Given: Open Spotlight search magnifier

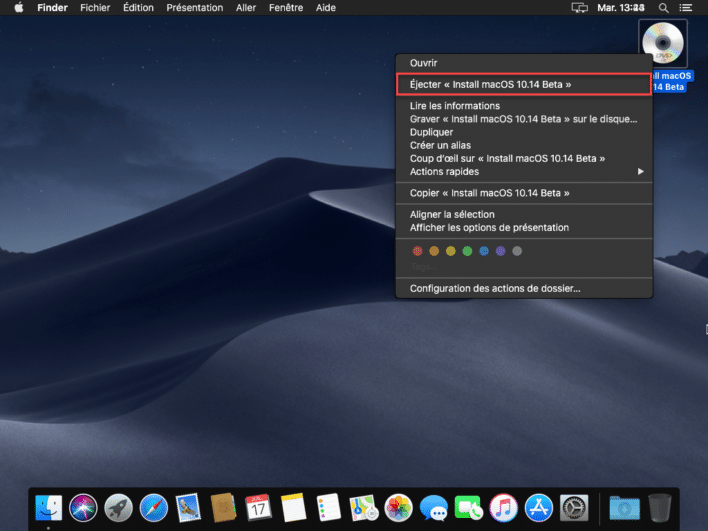Looking at the screenshot, I should (x=663, y=8).
